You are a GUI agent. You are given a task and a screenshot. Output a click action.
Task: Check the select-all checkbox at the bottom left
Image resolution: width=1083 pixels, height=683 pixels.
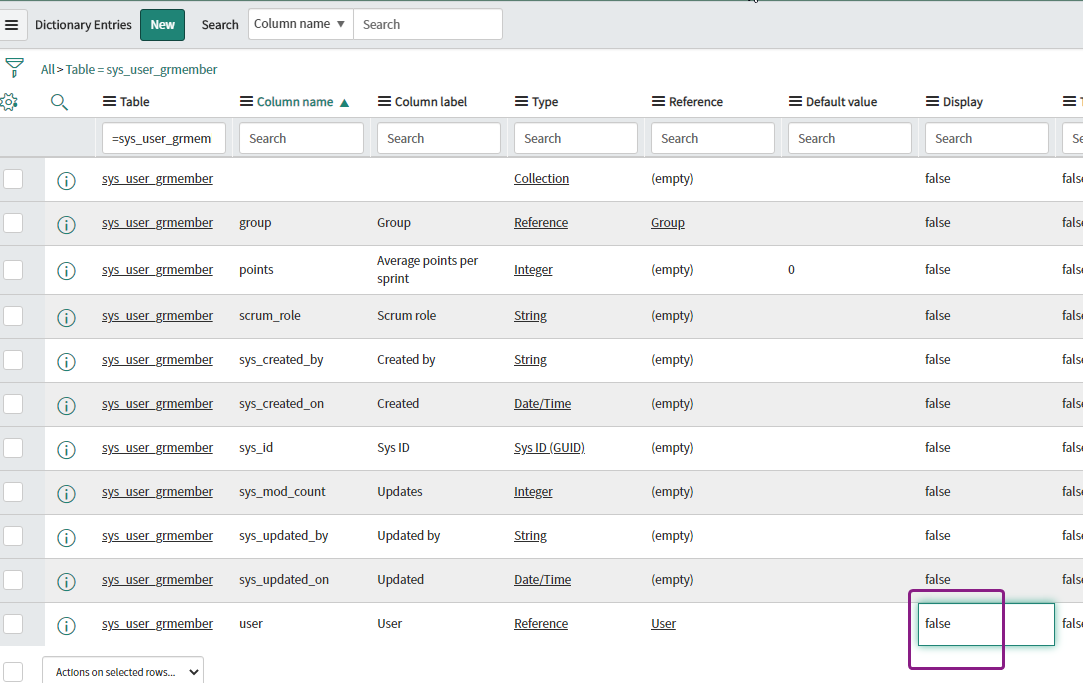[x=14, y=672]
